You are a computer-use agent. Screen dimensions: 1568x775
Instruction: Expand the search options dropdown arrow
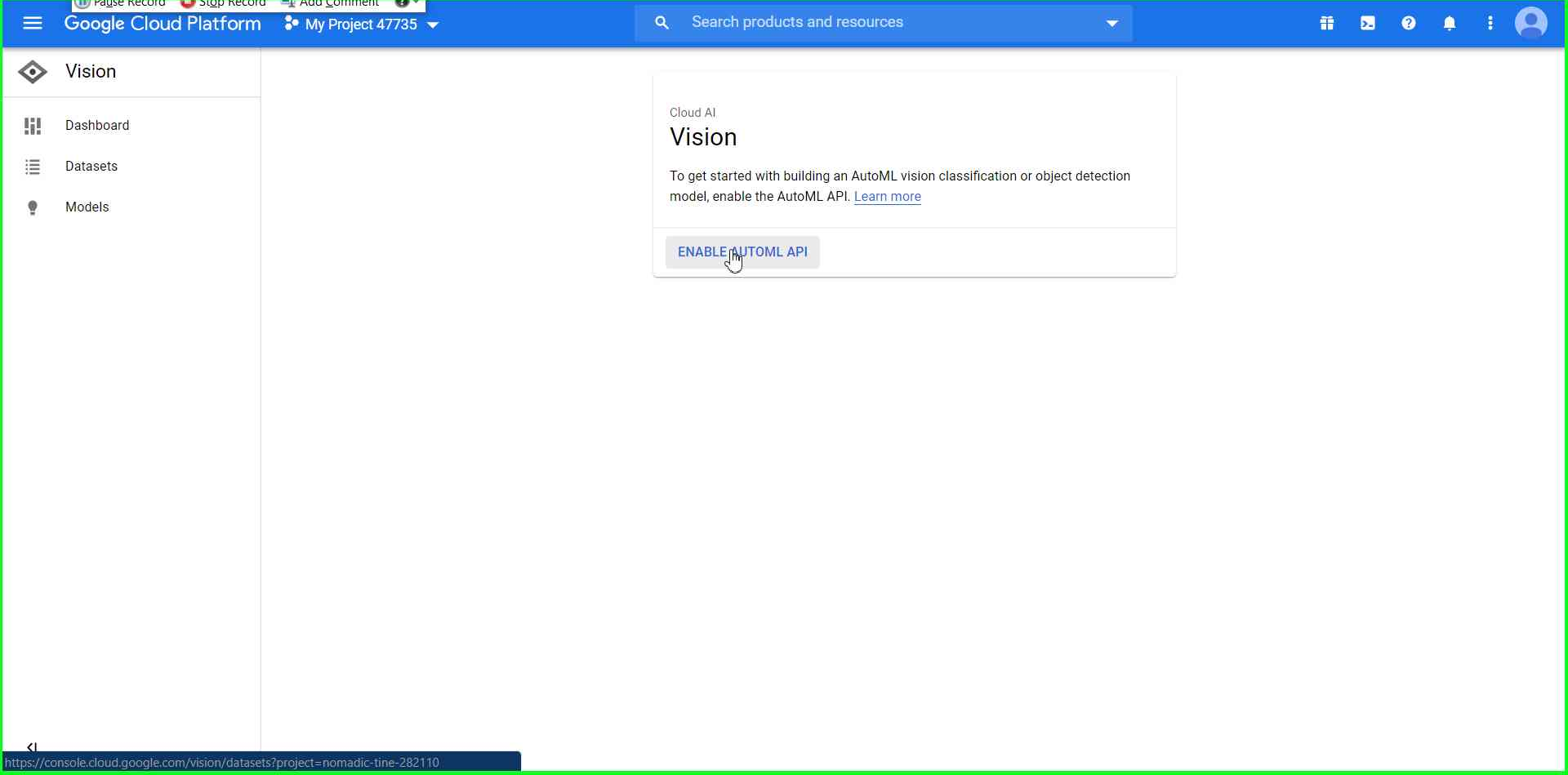(1112, 24)
